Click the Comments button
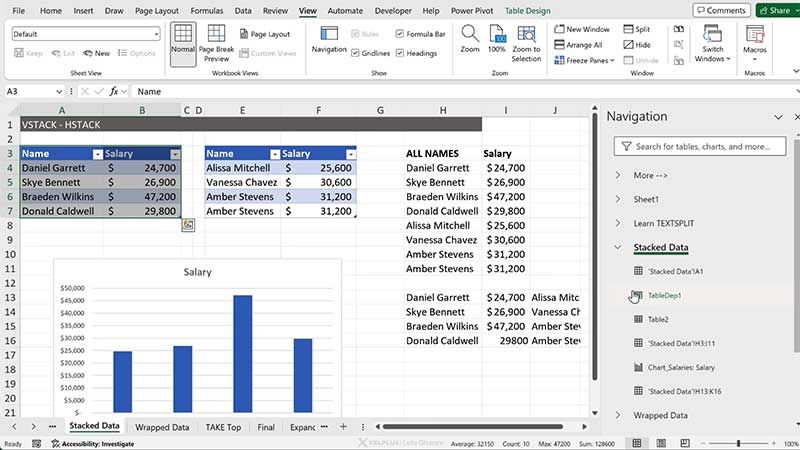The width and height of the screenshot is (800, 450). click(721, 10)
